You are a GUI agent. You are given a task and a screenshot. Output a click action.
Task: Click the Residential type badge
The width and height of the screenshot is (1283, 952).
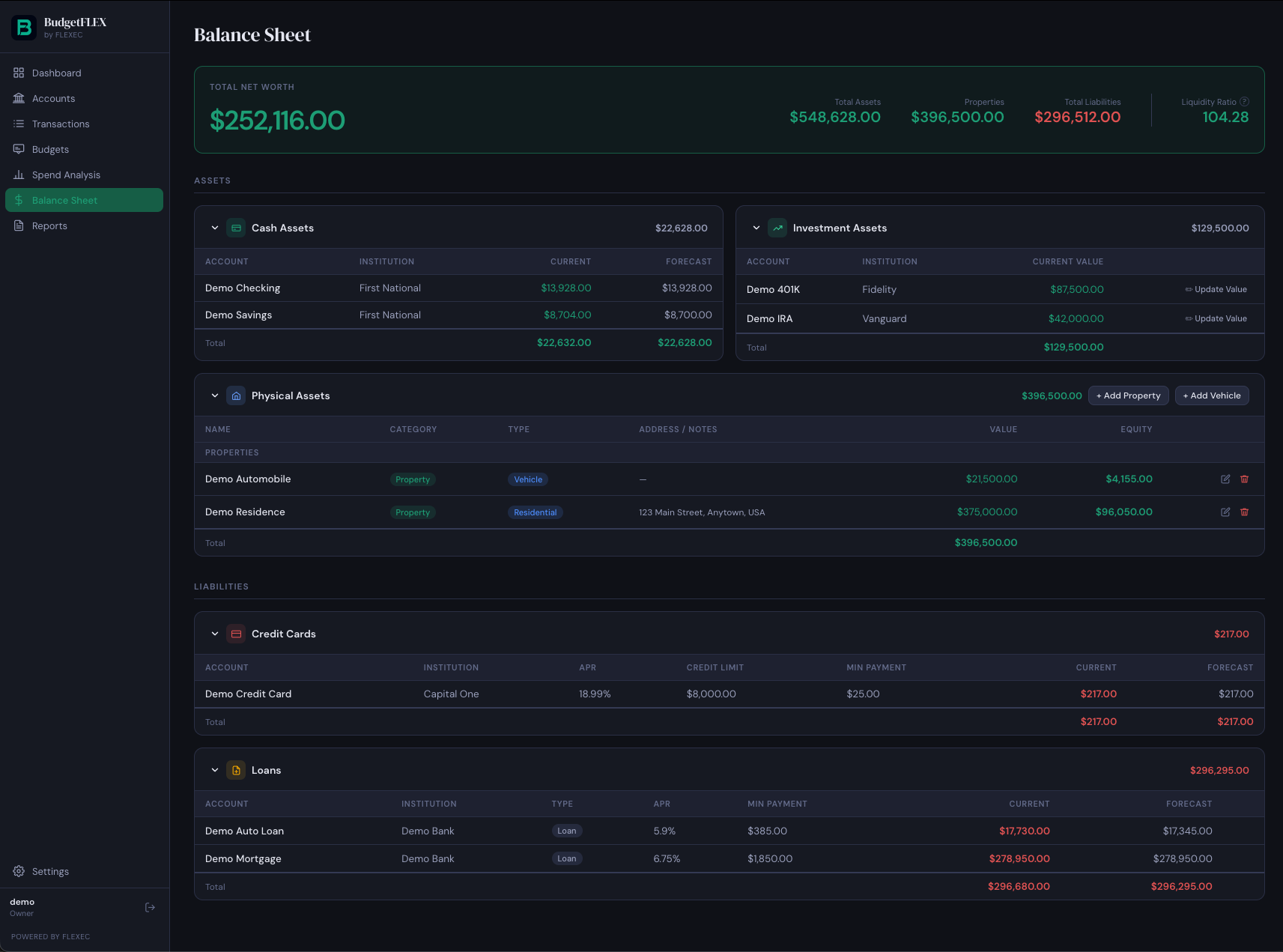536,512
